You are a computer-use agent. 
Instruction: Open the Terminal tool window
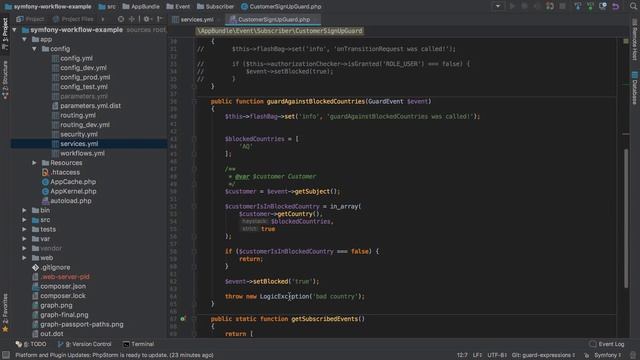point(138,344)
